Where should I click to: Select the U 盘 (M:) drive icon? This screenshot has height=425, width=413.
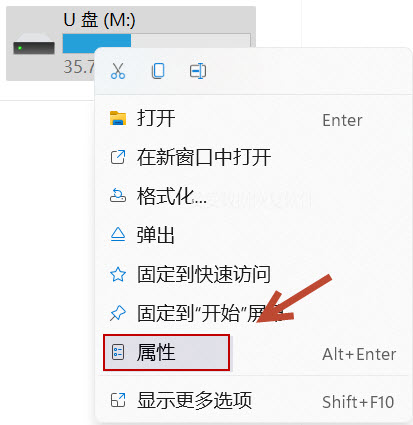pos(34,44)
